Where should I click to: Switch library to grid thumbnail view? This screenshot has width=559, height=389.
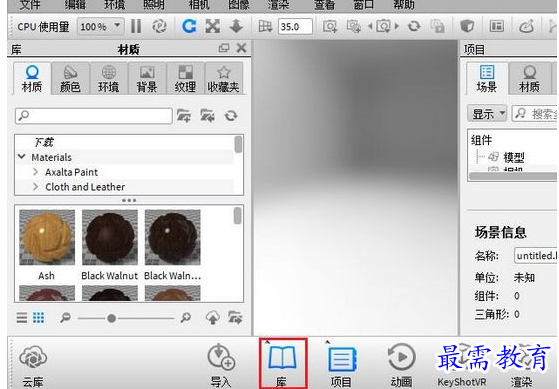point(39,317)
